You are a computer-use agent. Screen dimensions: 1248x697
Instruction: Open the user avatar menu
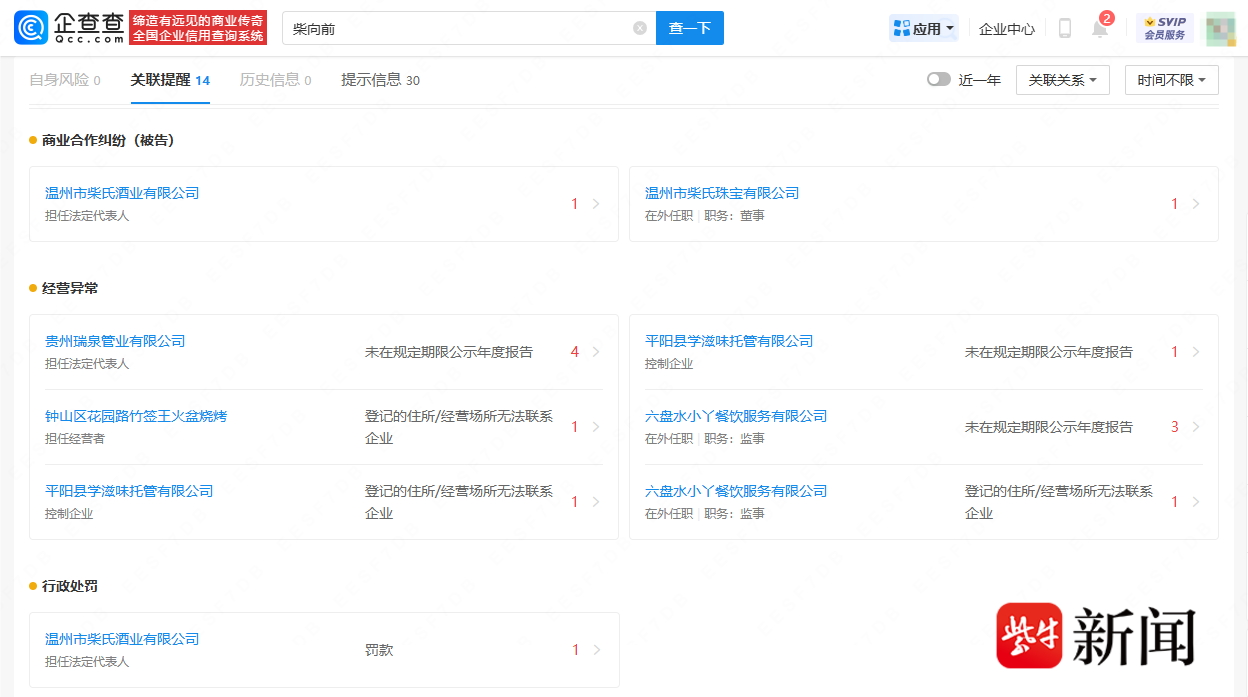1220,28
